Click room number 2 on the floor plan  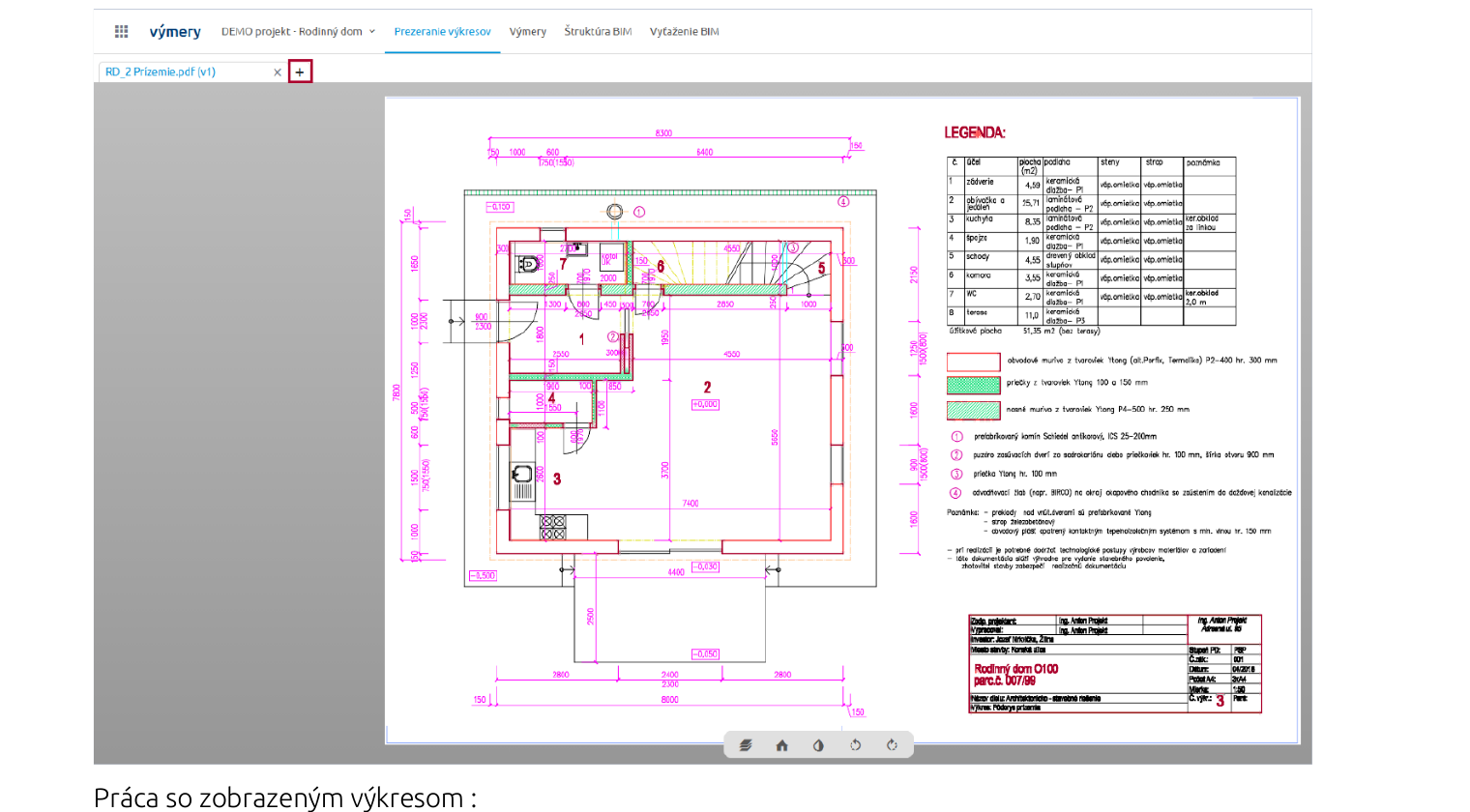click(x=707, y=387)
